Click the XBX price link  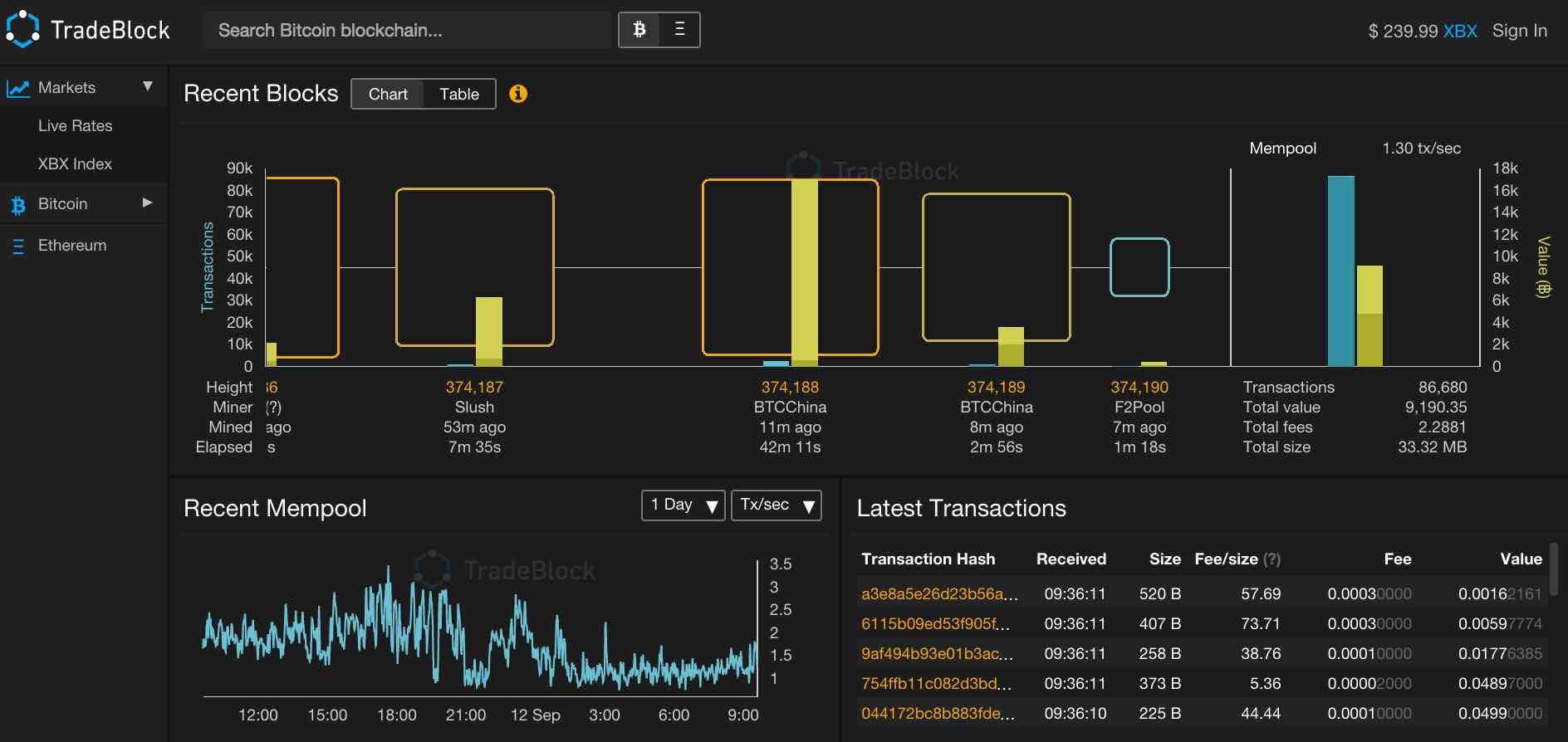[1459, 32]
